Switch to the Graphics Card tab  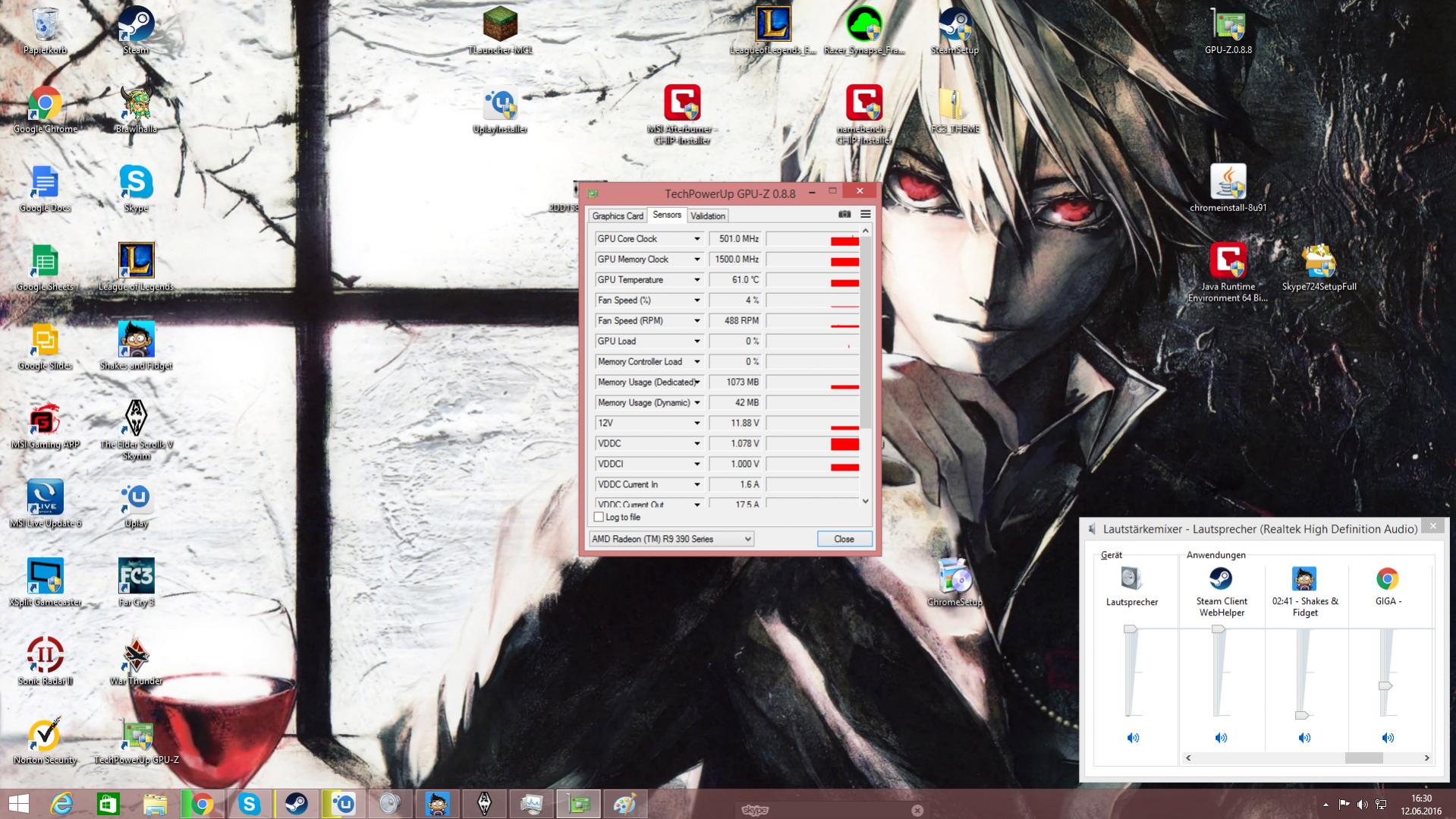coord(618,216)
